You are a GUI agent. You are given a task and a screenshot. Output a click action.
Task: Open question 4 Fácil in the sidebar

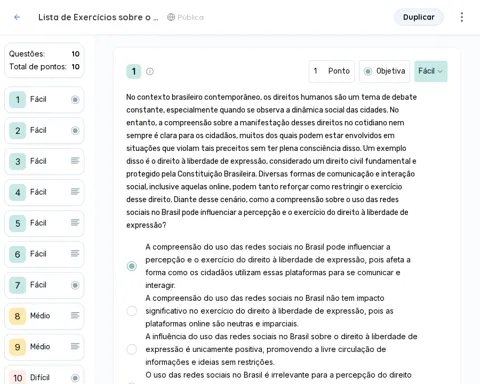point(44,192)
